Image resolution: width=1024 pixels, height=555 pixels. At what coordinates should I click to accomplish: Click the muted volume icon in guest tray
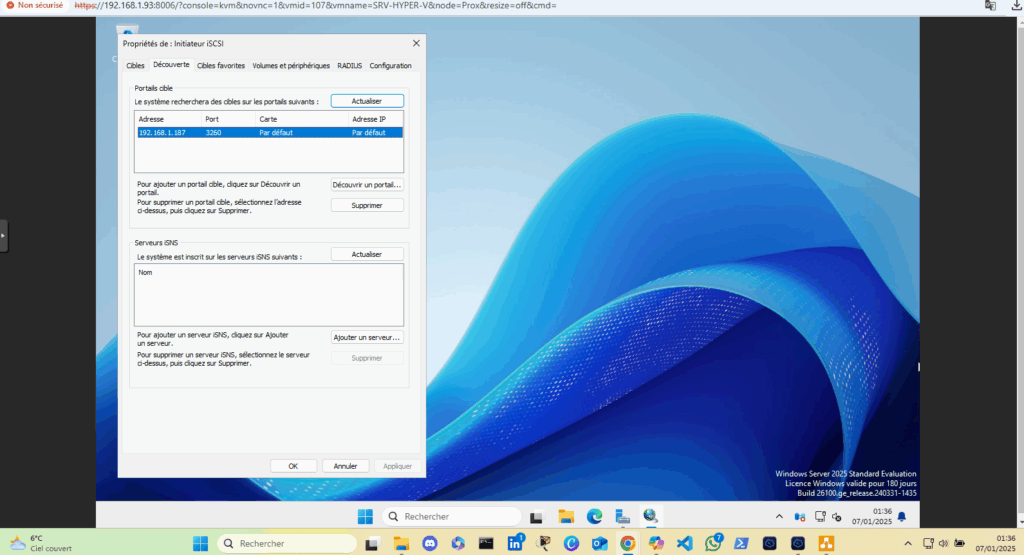click(837, 517)
